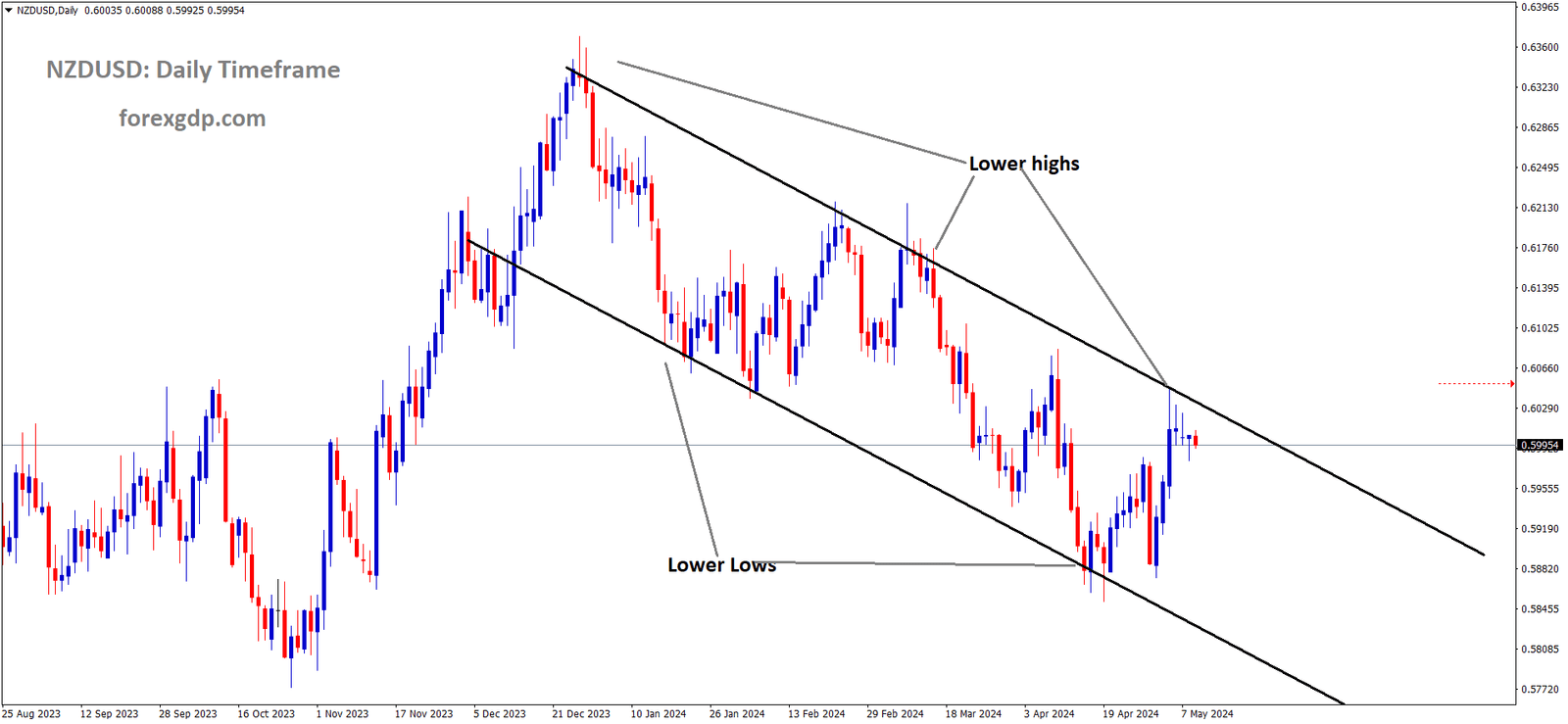This screenshot has height=724, width=1568.
Task: Click price level 0.58455 on the axis
Action: (x=1539, y=608)
